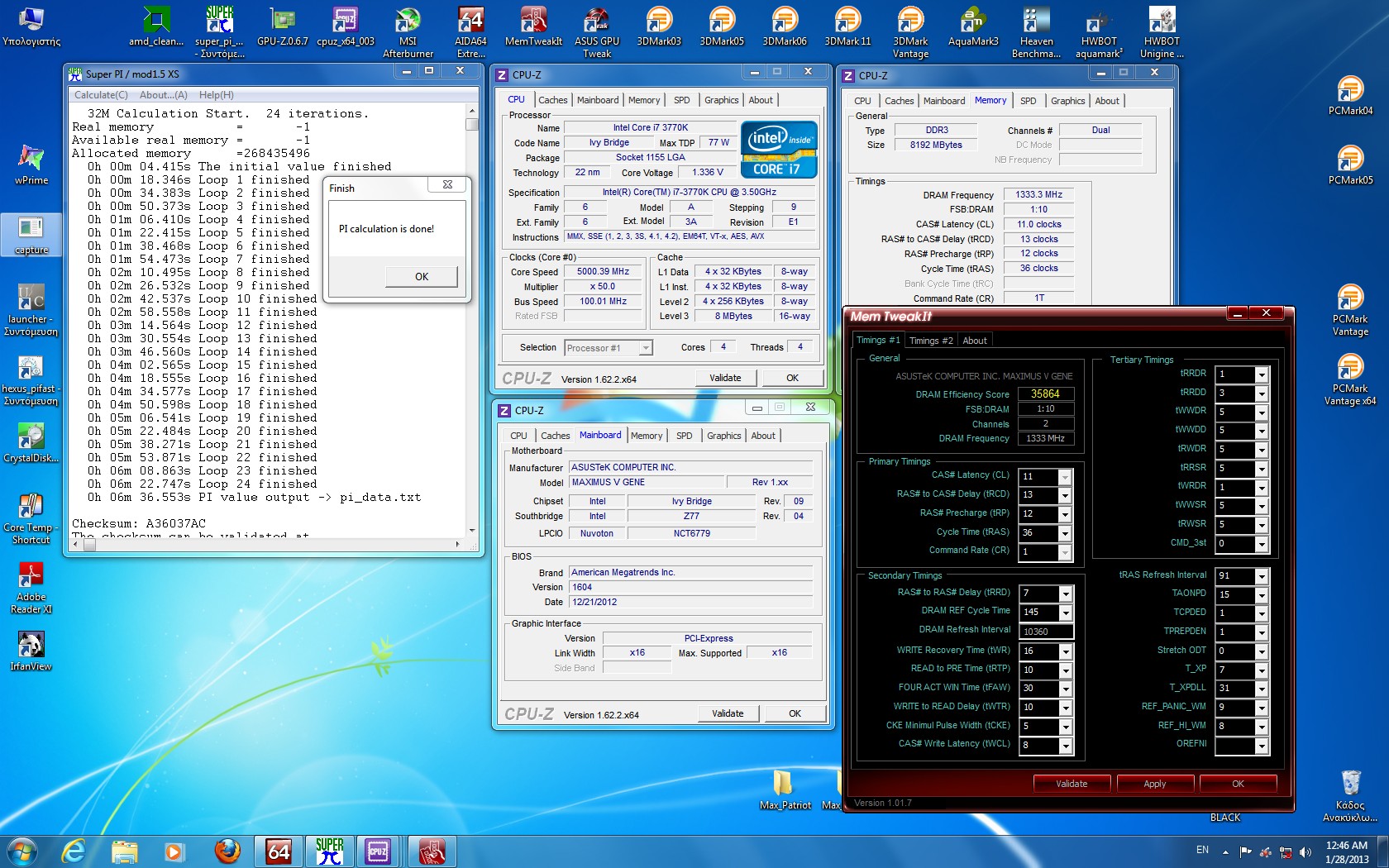Open the Cycle Time (tRAS) dropdown
The image size is (1389, 868).
pyautogui.click(x=1065, y=533)
